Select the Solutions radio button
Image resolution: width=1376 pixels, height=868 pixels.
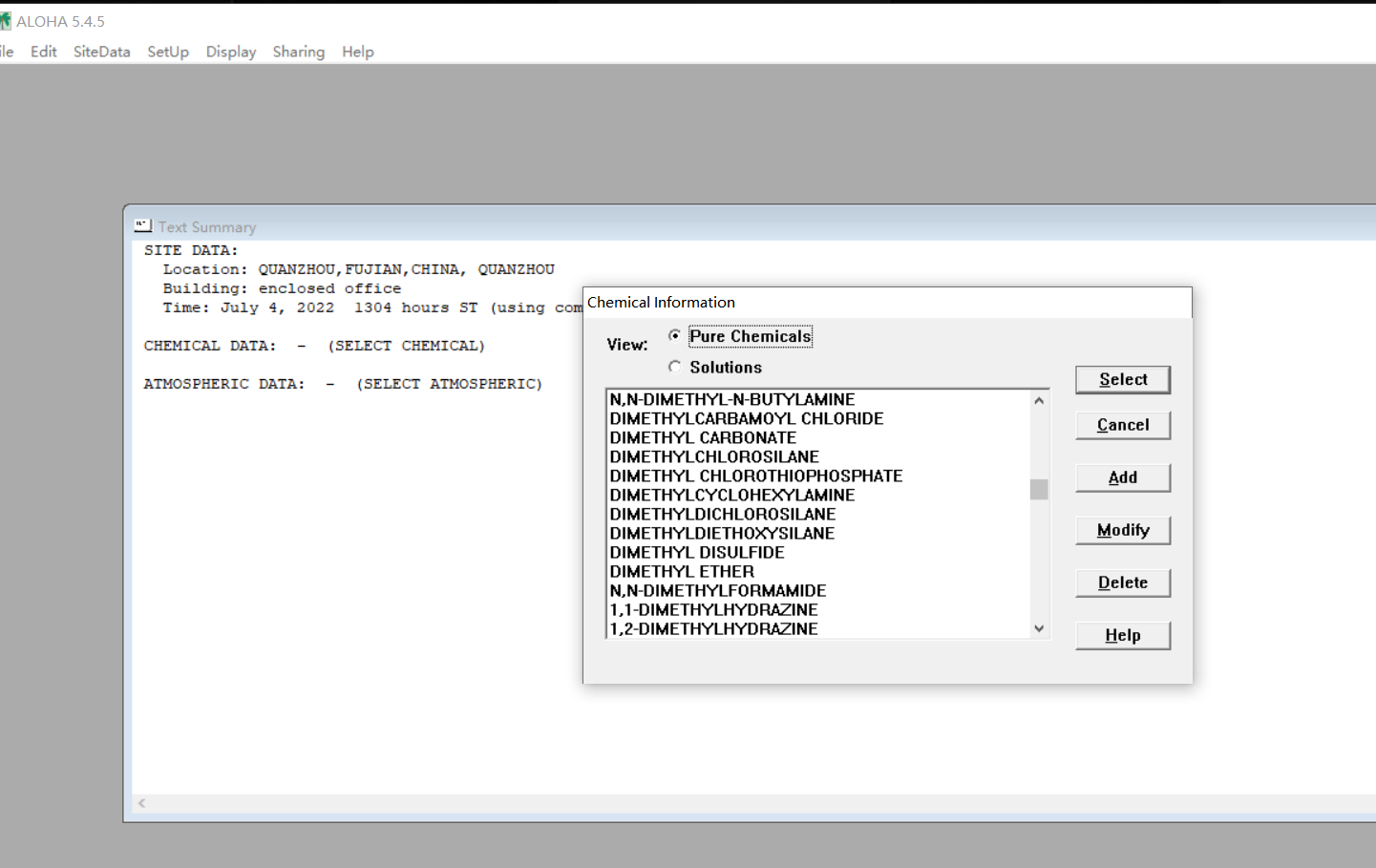(675, 367)
